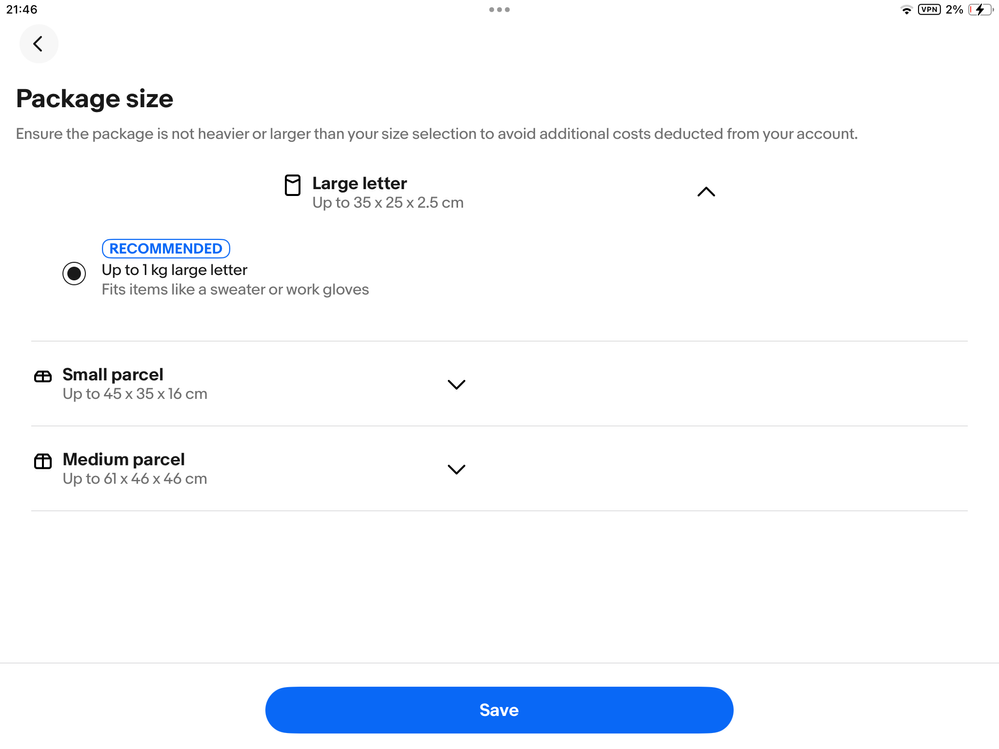Tap the Large letter heading text

point(359,183)
